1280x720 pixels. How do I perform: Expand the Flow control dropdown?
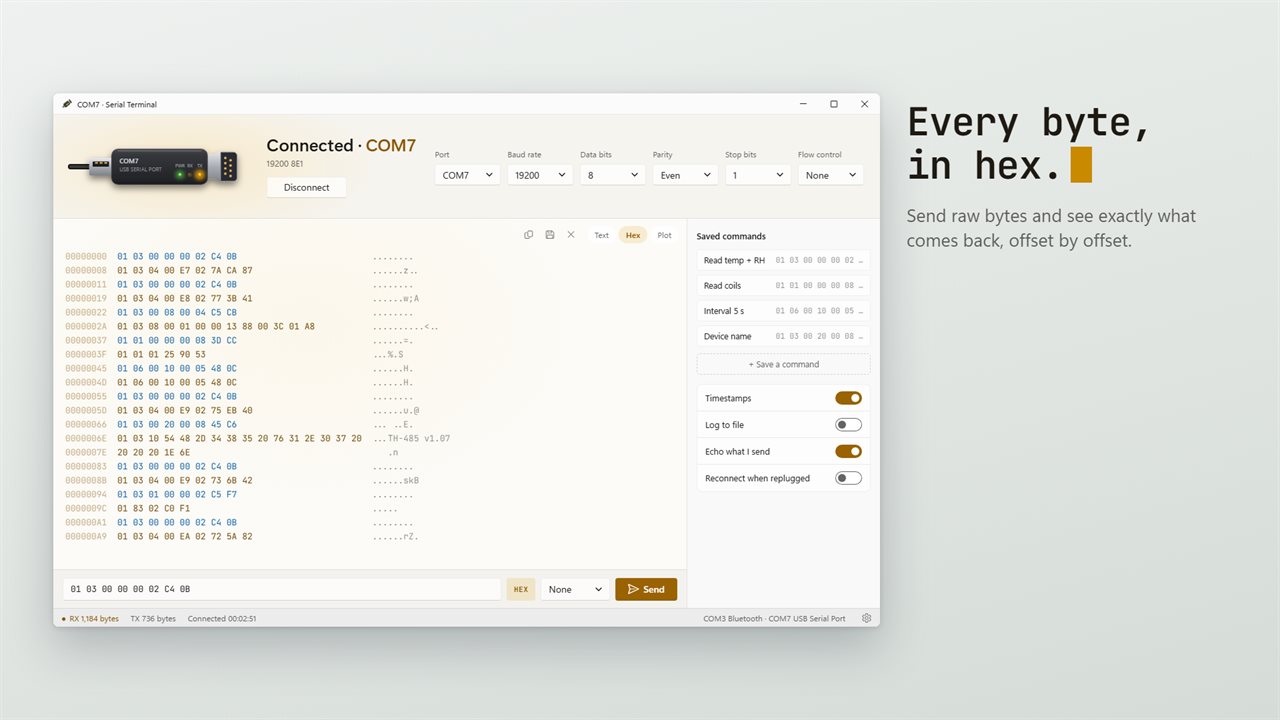click(830, 175)
